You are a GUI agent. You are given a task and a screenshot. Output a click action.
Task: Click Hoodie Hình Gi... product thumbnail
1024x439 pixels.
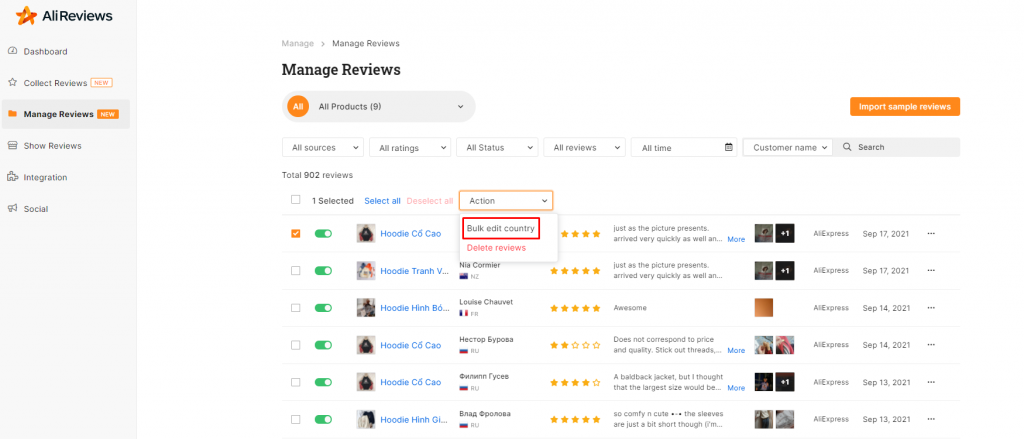click(x=366, y=419)
